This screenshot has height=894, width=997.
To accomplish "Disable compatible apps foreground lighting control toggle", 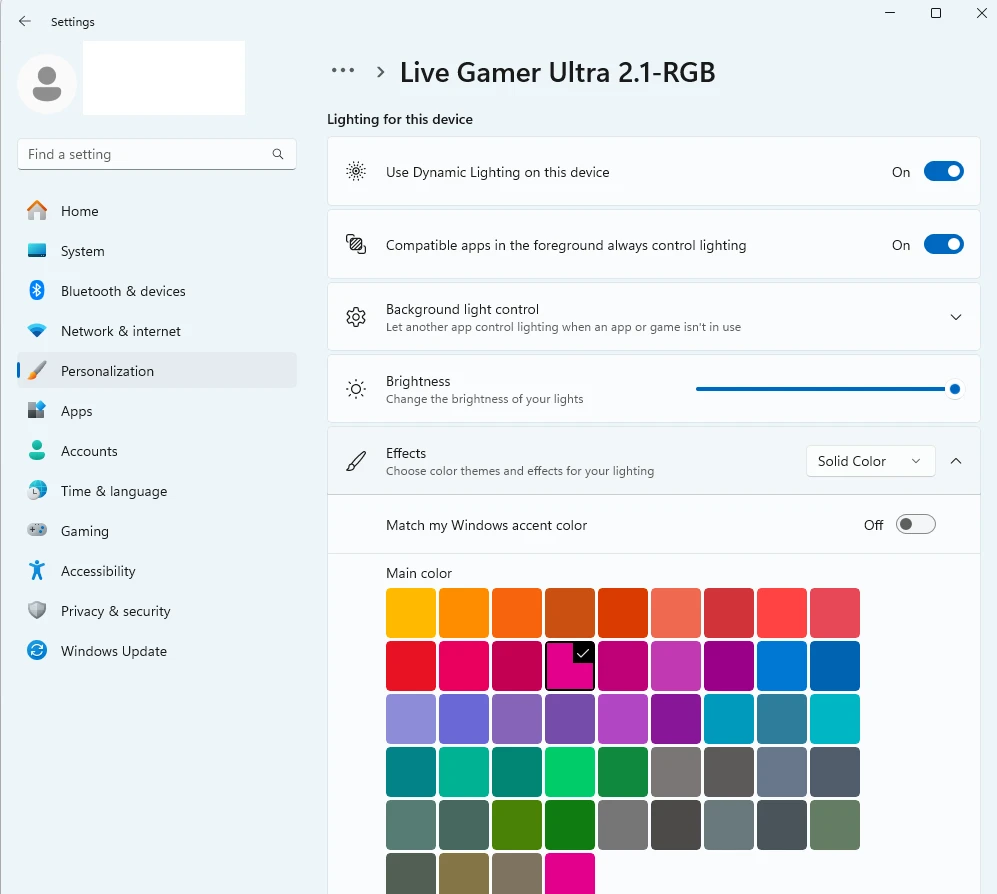I will point(943,245).
